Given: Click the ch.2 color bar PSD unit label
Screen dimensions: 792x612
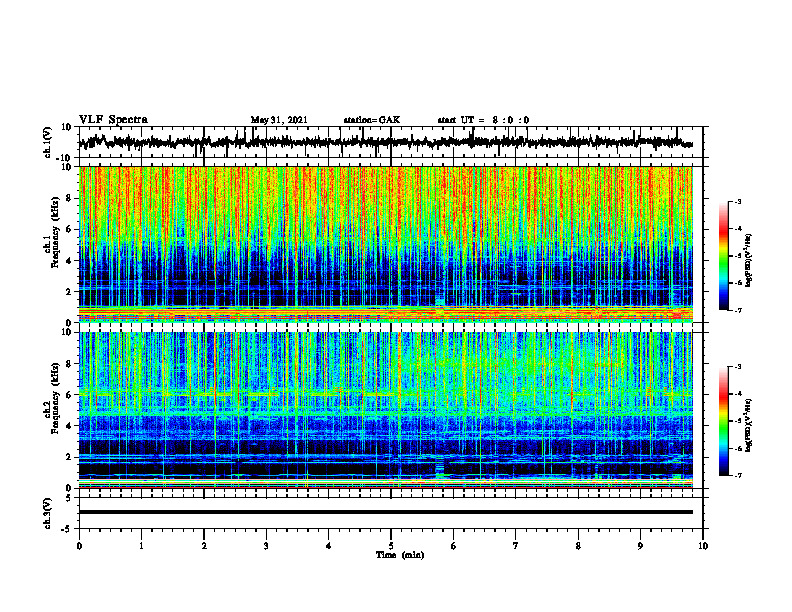Looking at the screenshot, I should (x=749, y=425).
